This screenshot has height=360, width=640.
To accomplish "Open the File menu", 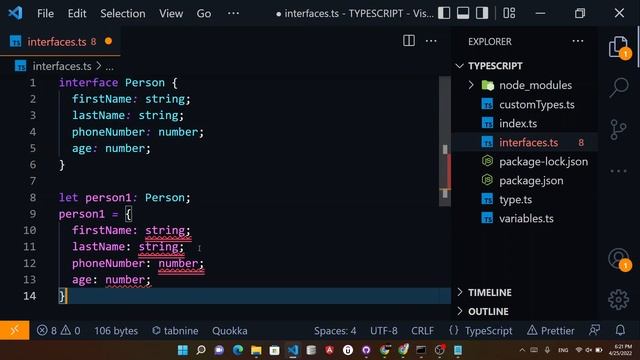I will 45,13.
